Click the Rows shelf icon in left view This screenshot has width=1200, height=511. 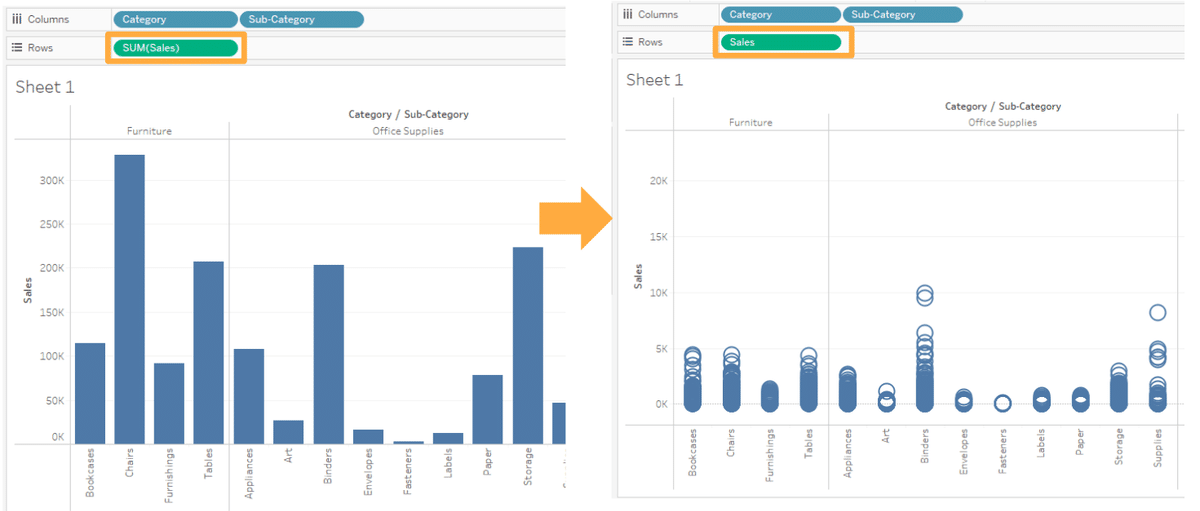(17, 47)
